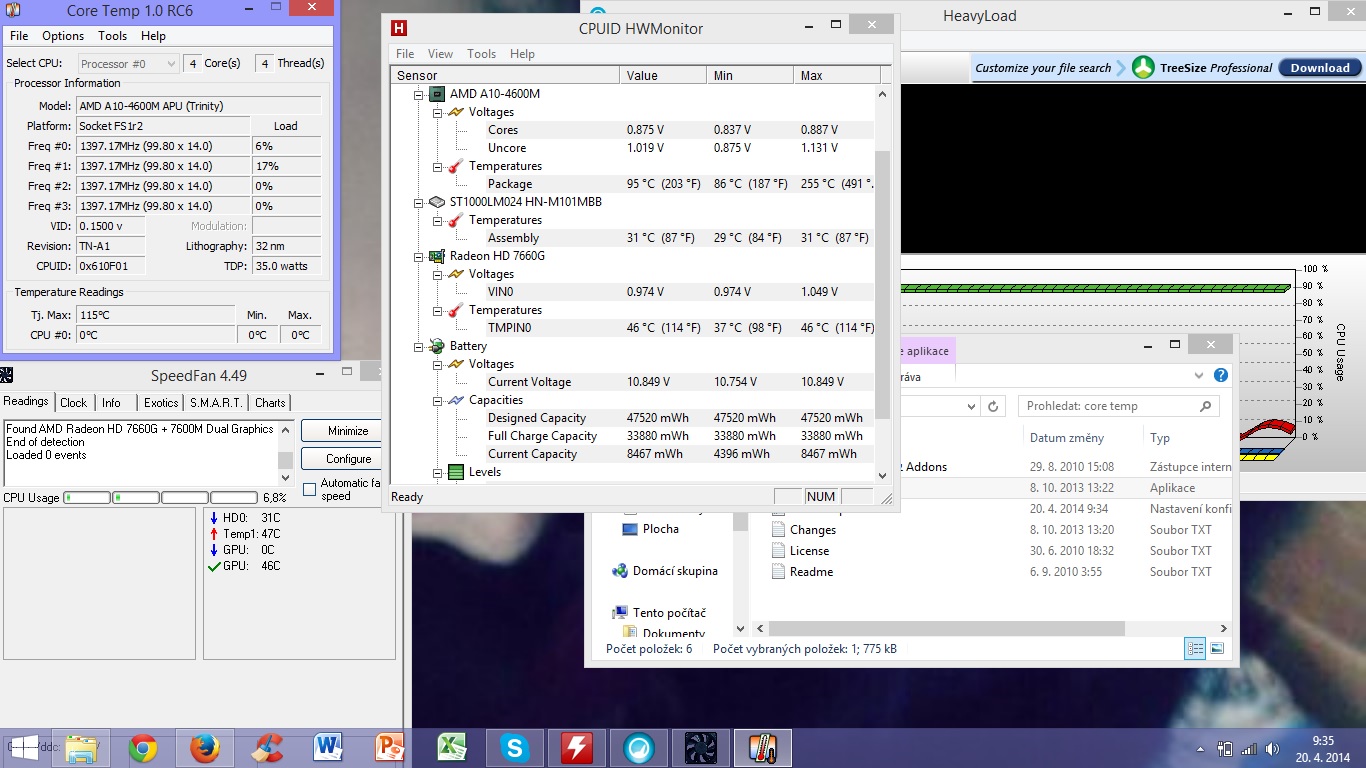Switch to SpeedFan S.M.A.R.T. tab

pos(216,403)
